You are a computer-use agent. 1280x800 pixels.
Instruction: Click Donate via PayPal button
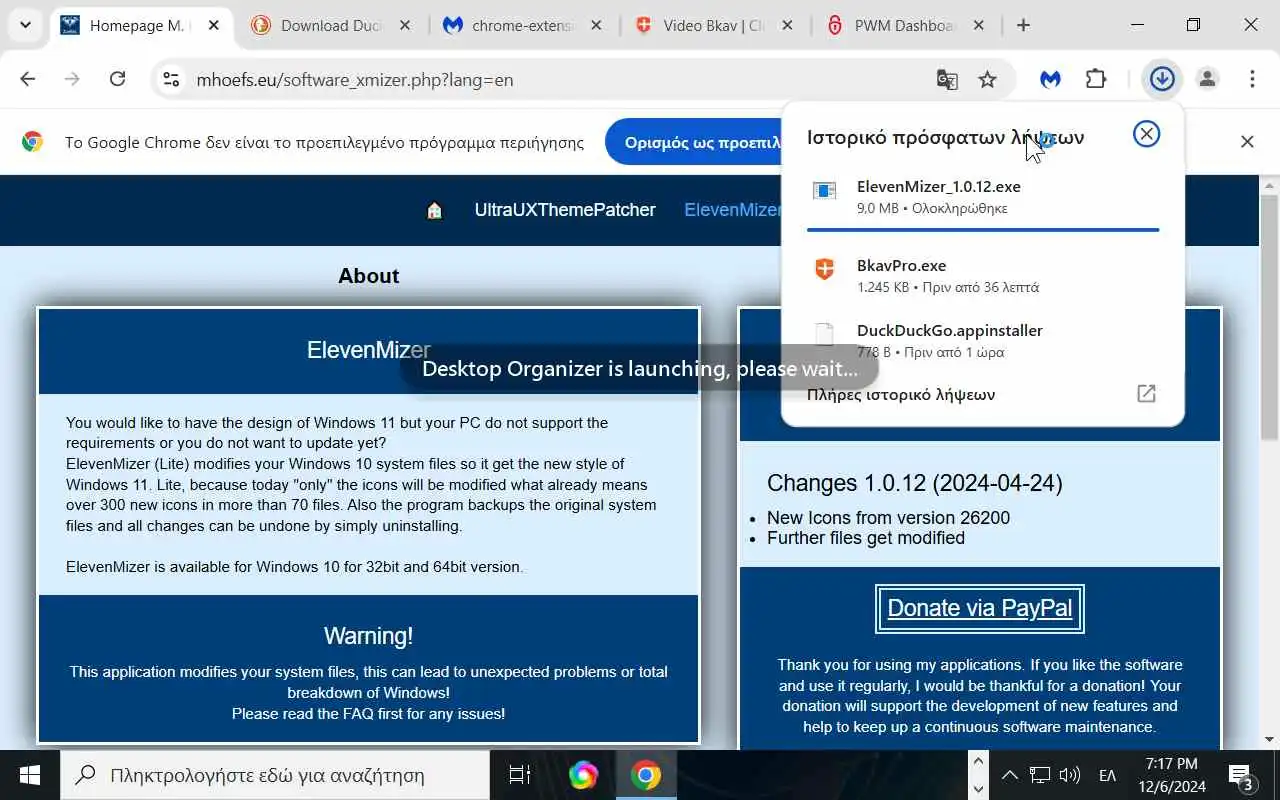click(x=980, y=608)
